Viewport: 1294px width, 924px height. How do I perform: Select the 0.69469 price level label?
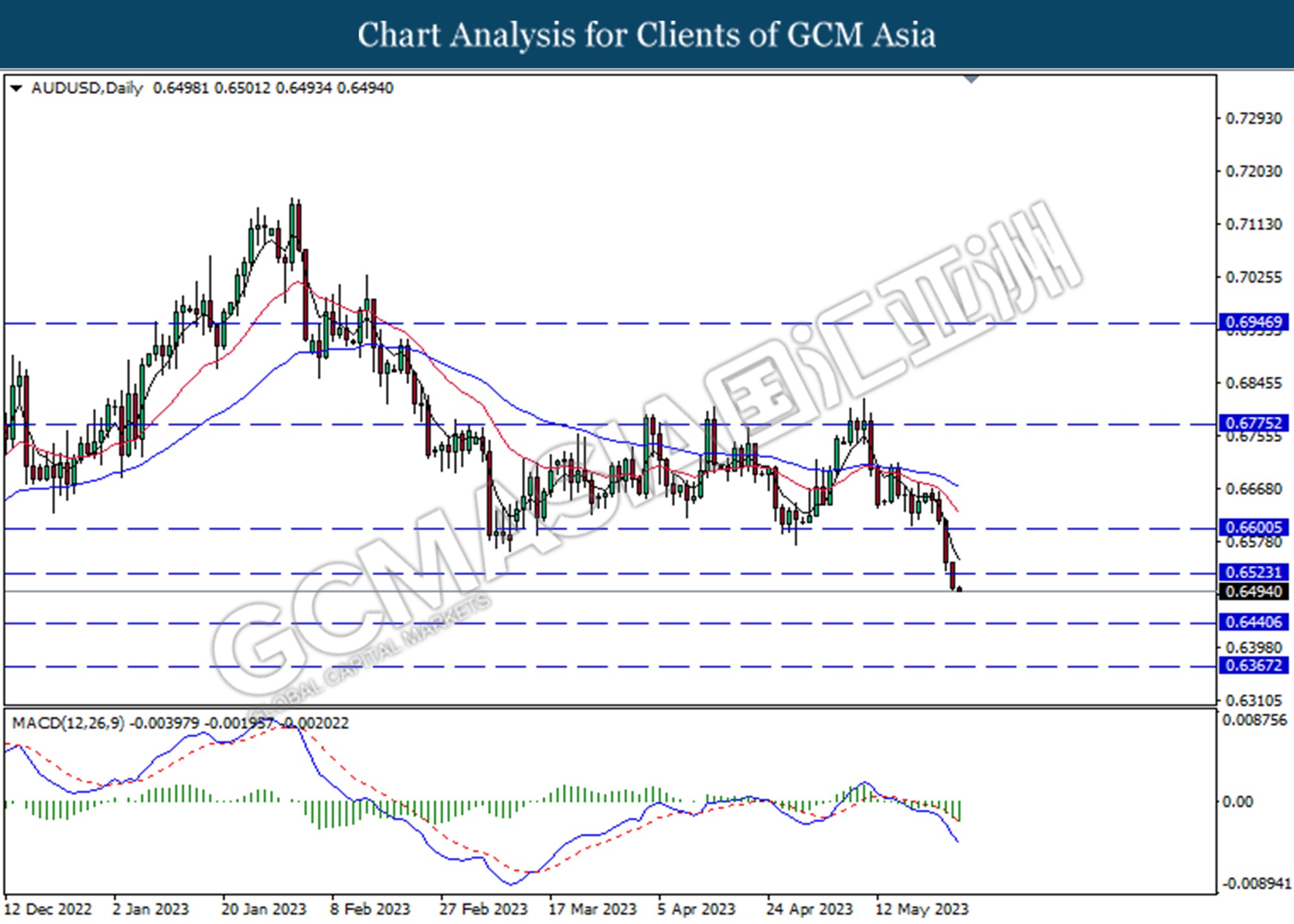[1253, 322]
